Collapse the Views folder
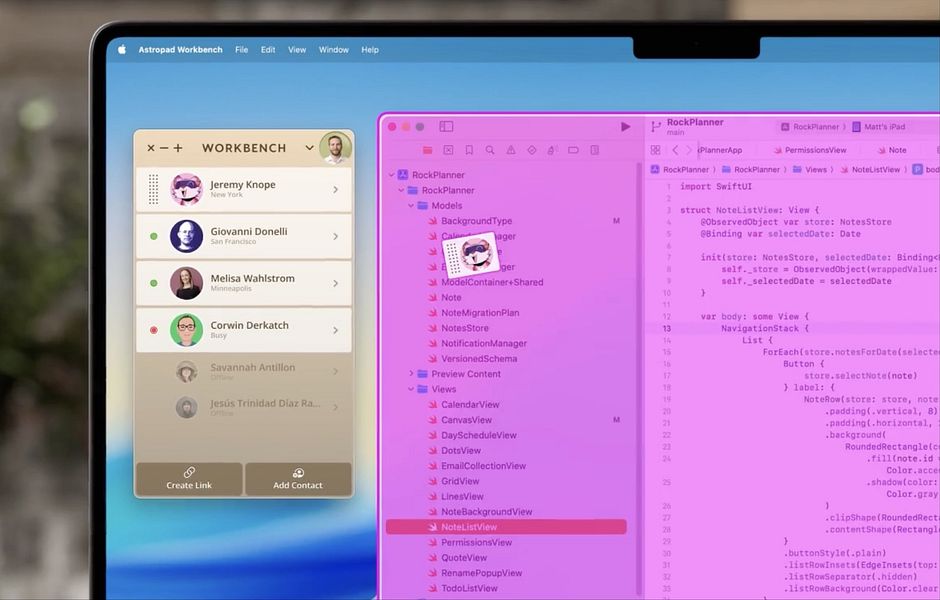Image resolution: width=940 pixels, height=600 pixels. click(411, 389)
